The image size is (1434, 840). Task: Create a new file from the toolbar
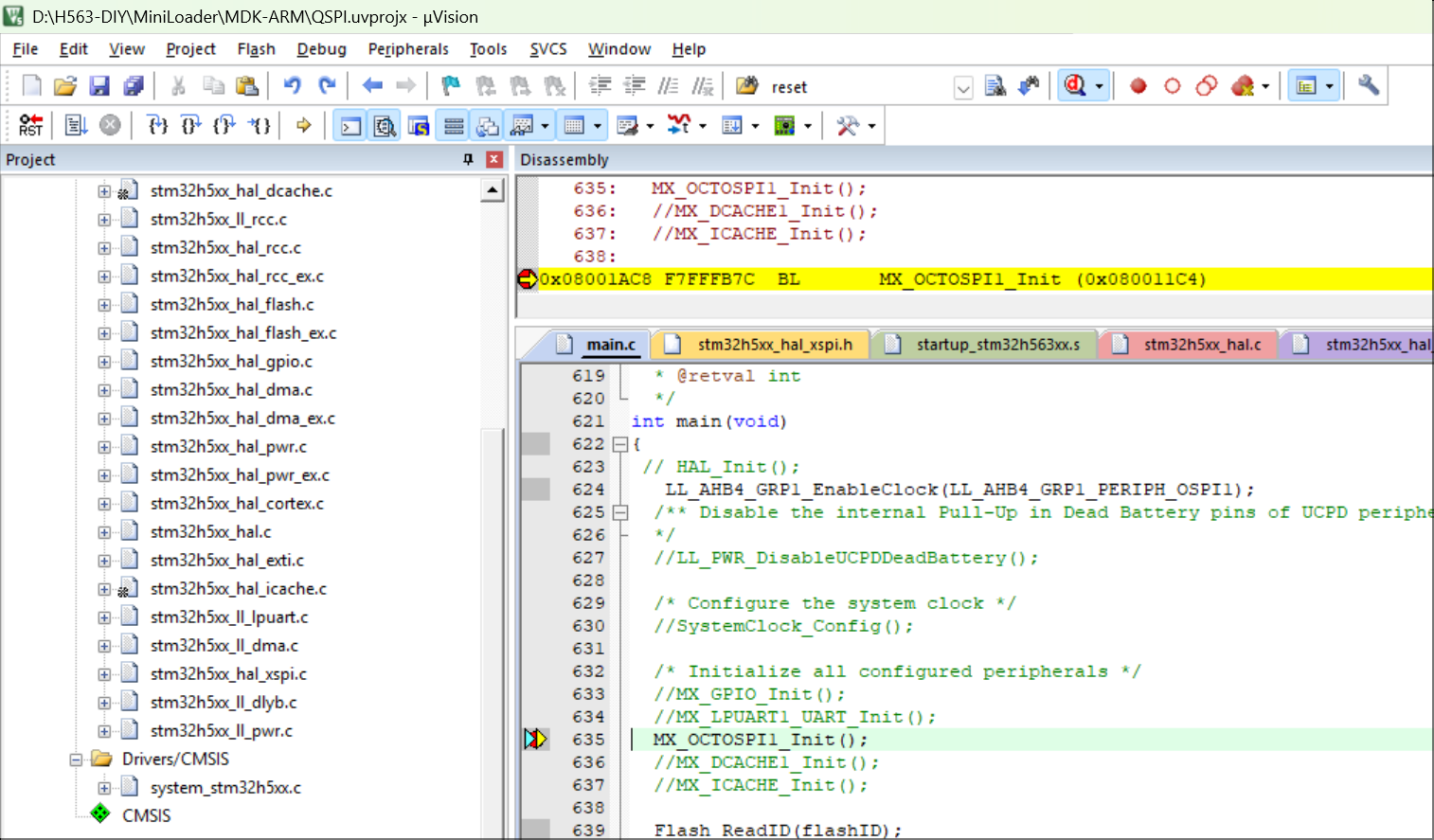pyautogui.click(x=31, y=86)
